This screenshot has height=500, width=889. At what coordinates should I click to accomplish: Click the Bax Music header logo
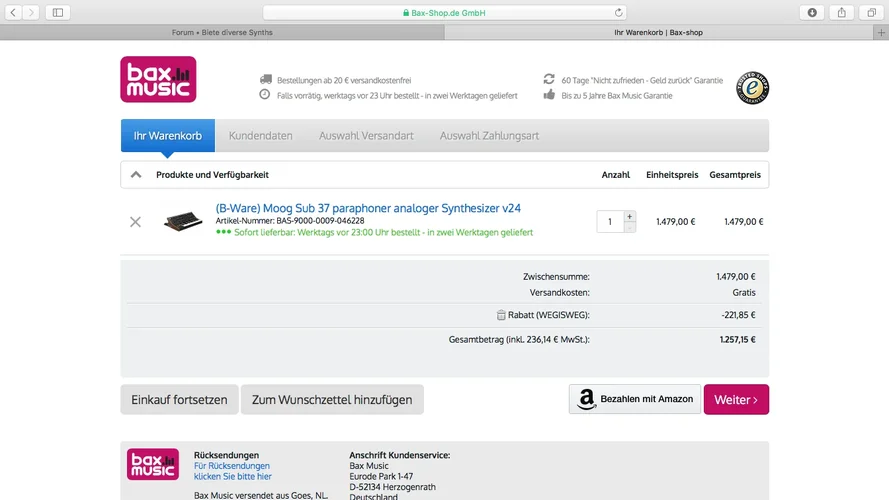158,79
